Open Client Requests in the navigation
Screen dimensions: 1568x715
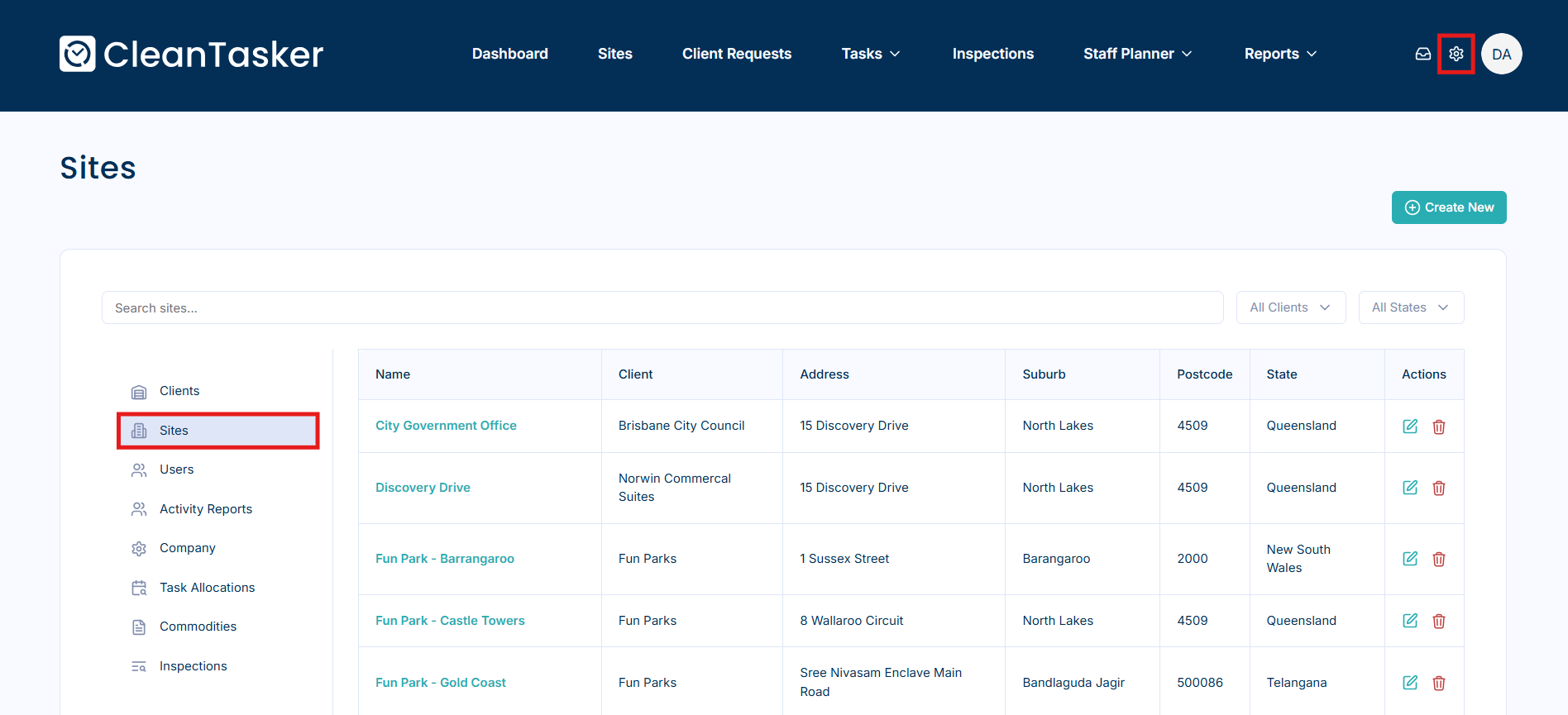pyautogui.click(x=736, y=54)
